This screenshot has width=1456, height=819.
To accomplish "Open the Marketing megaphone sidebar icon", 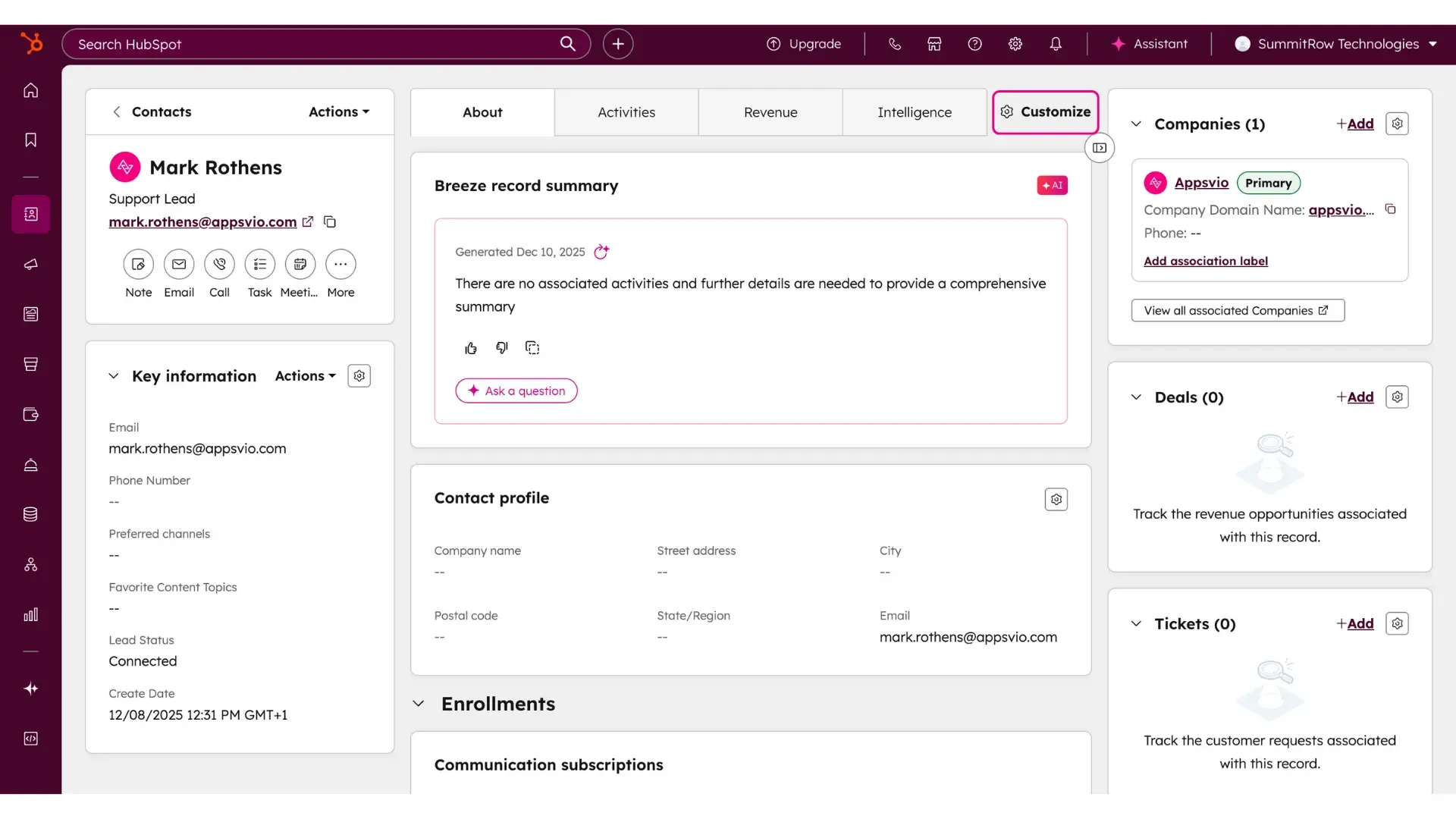I will point(30,265).
